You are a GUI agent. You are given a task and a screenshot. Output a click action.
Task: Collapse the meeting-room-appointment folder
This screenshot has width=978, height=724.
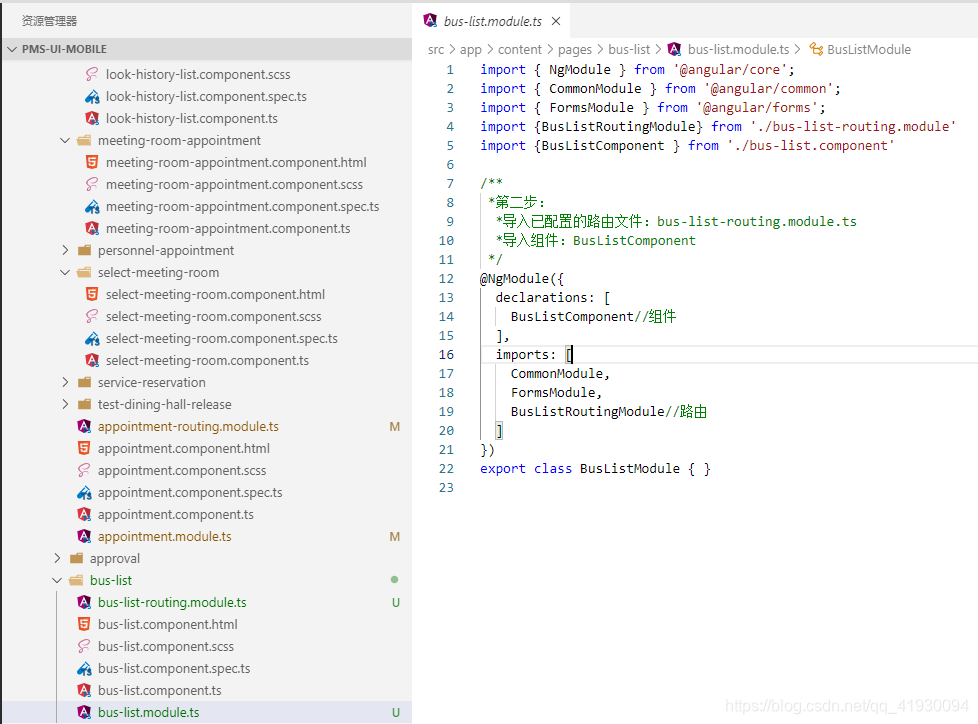click(x=65, y=141)
